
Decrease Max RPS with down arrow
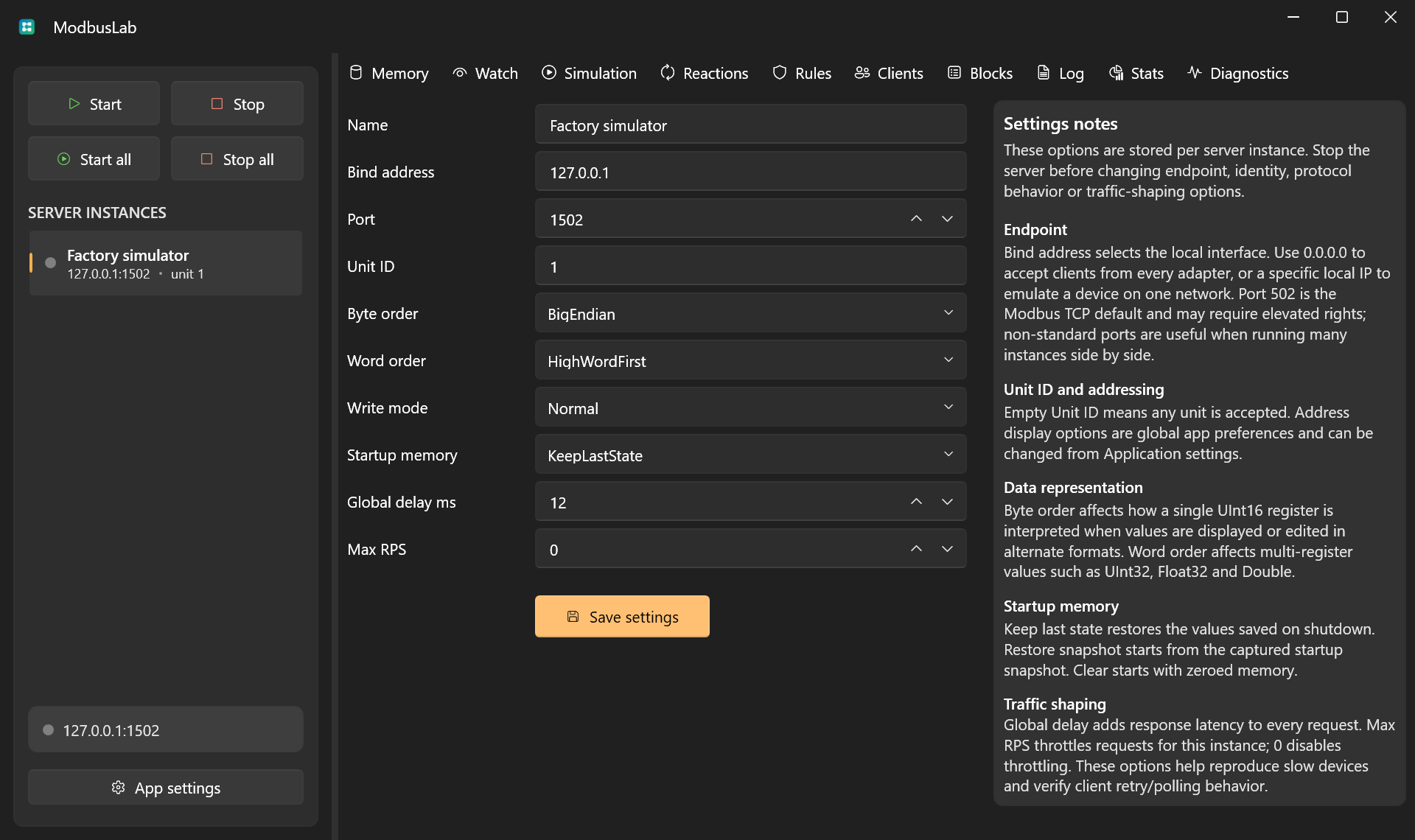[x=947, y=549]
